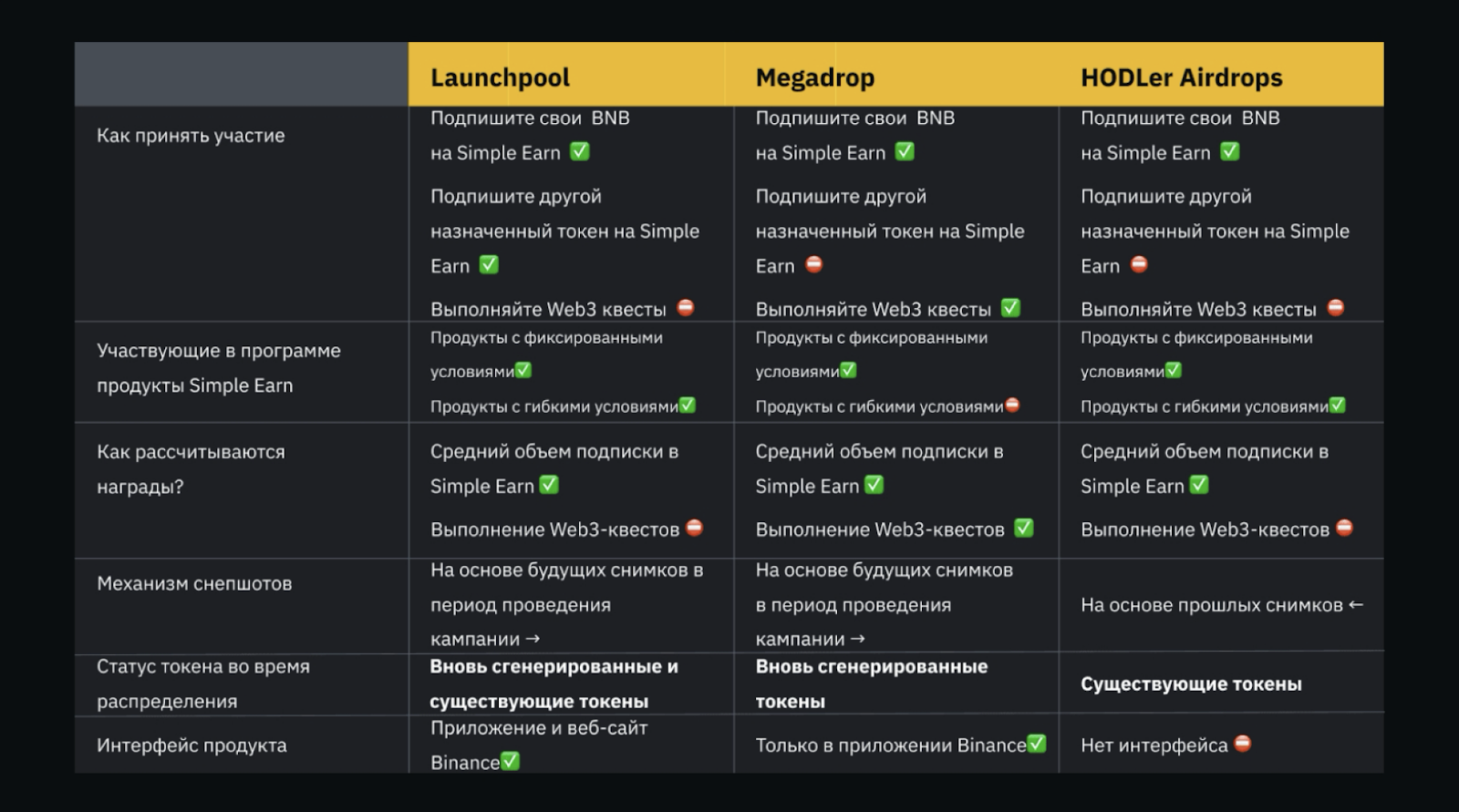This screenshot has width=1459, height=812.
Task: Select the HODLer Airdrops column header
Action: click(1181, 77)
